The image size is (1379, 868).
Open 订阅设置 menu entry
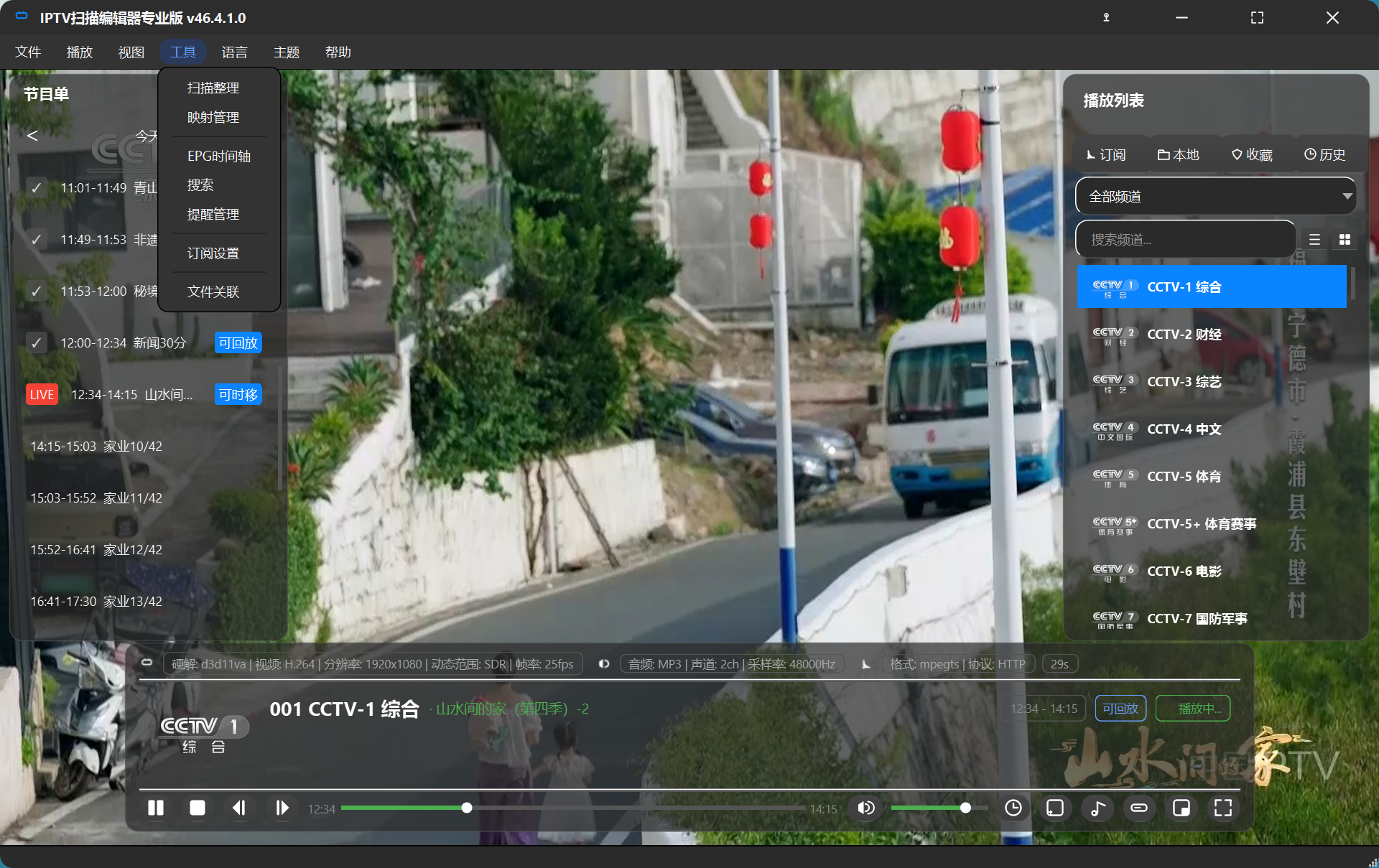coord(213,253)
